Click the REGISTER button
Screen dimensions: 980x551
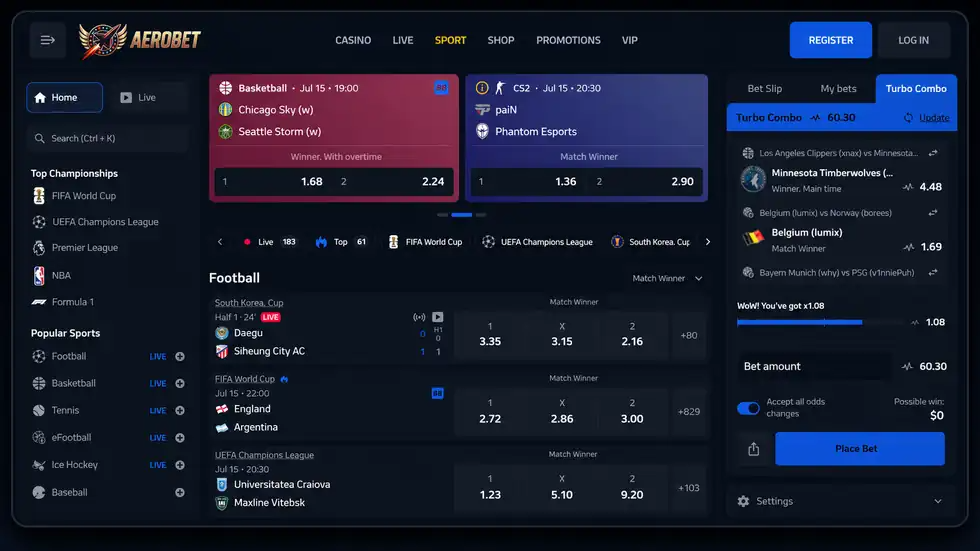click(x=831, y=40)
